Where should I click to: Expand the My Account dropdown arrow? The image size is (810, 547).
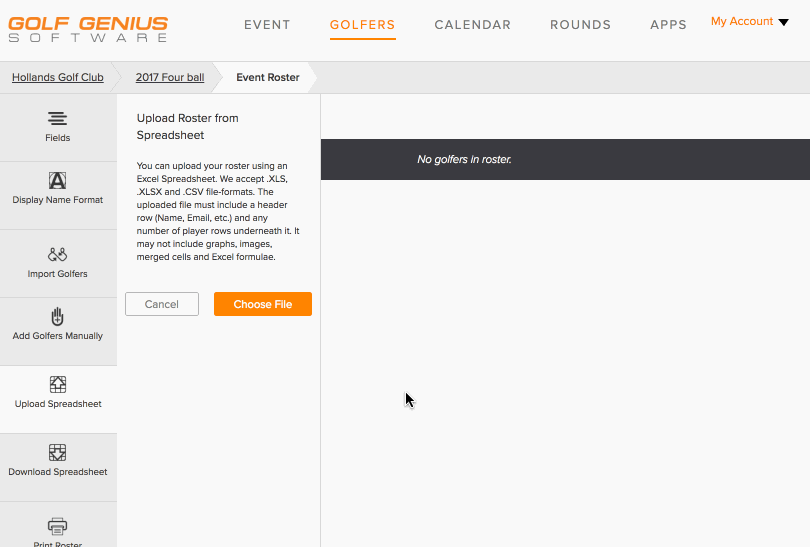783,22
